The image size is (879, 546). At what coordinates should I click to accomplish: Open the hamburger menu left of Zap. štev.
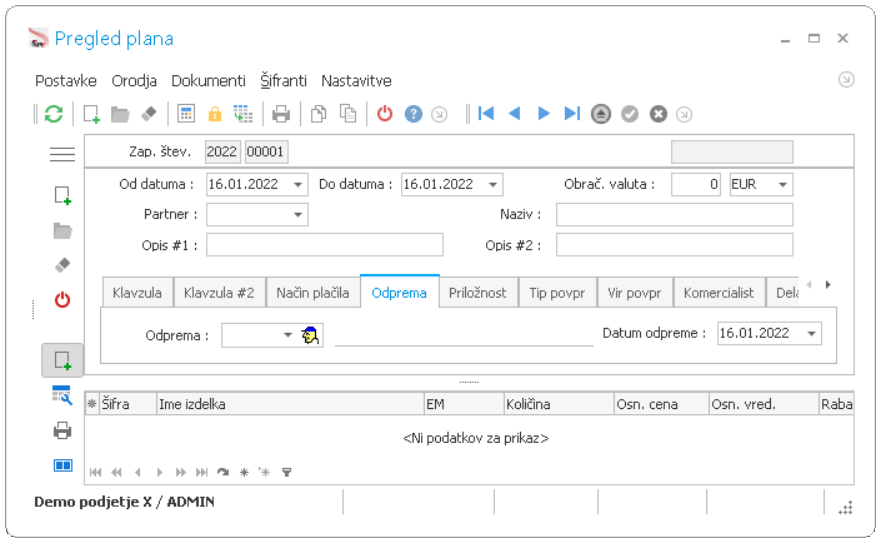point(62,154)
